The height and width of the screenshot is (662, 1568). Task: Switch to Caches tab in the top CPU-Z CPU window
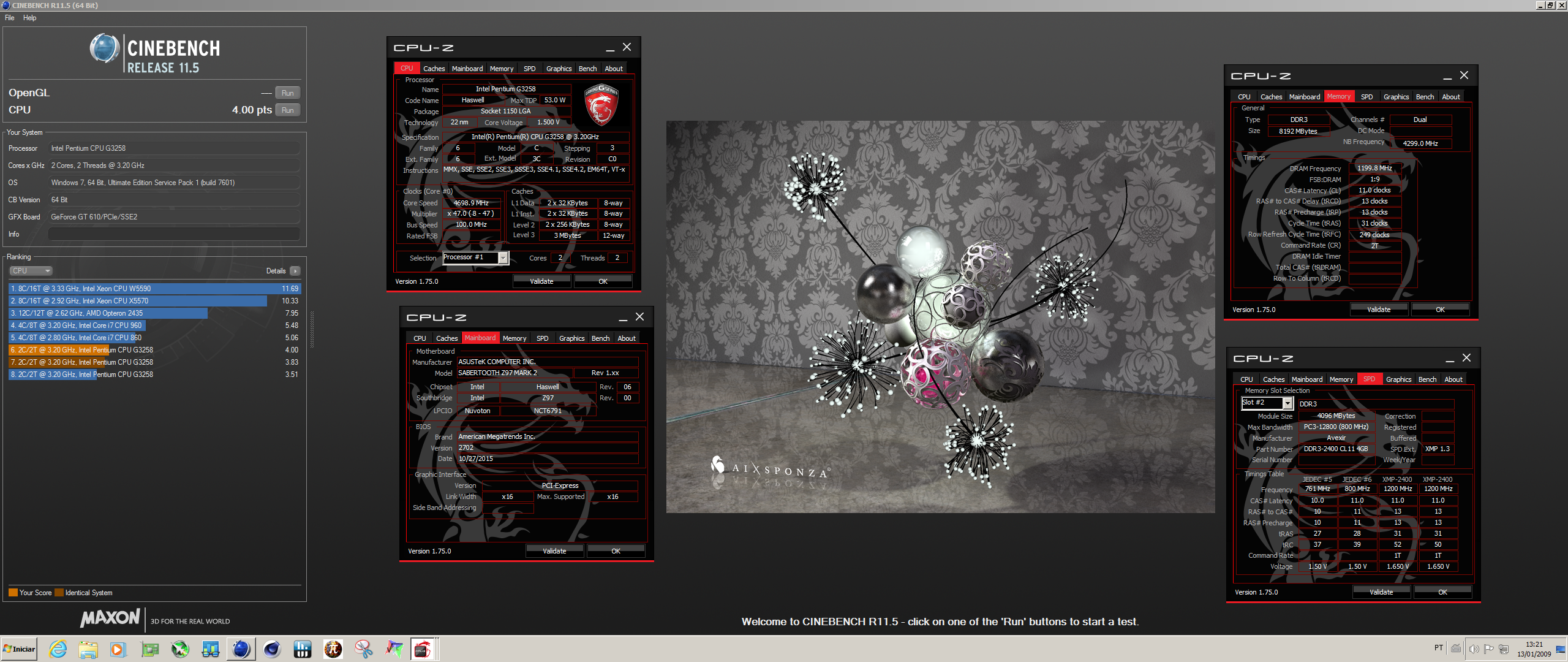tap(434, 69)
